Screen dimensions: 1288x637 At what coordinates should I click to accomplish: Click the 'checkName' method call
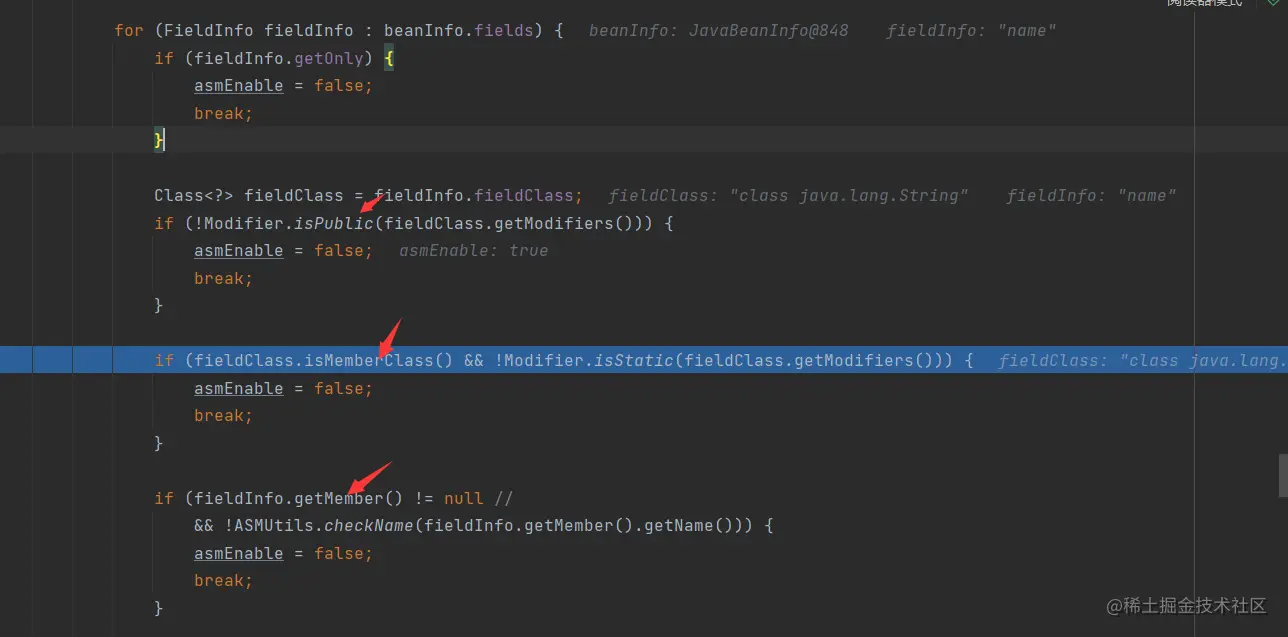369,525
